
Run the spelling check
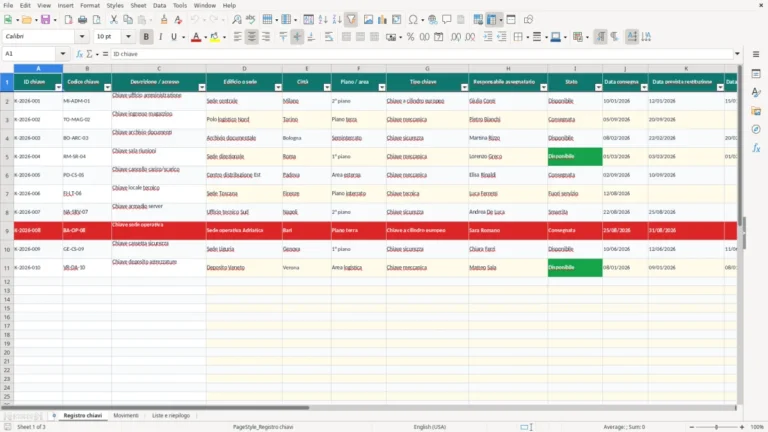[x=251, y=20]
